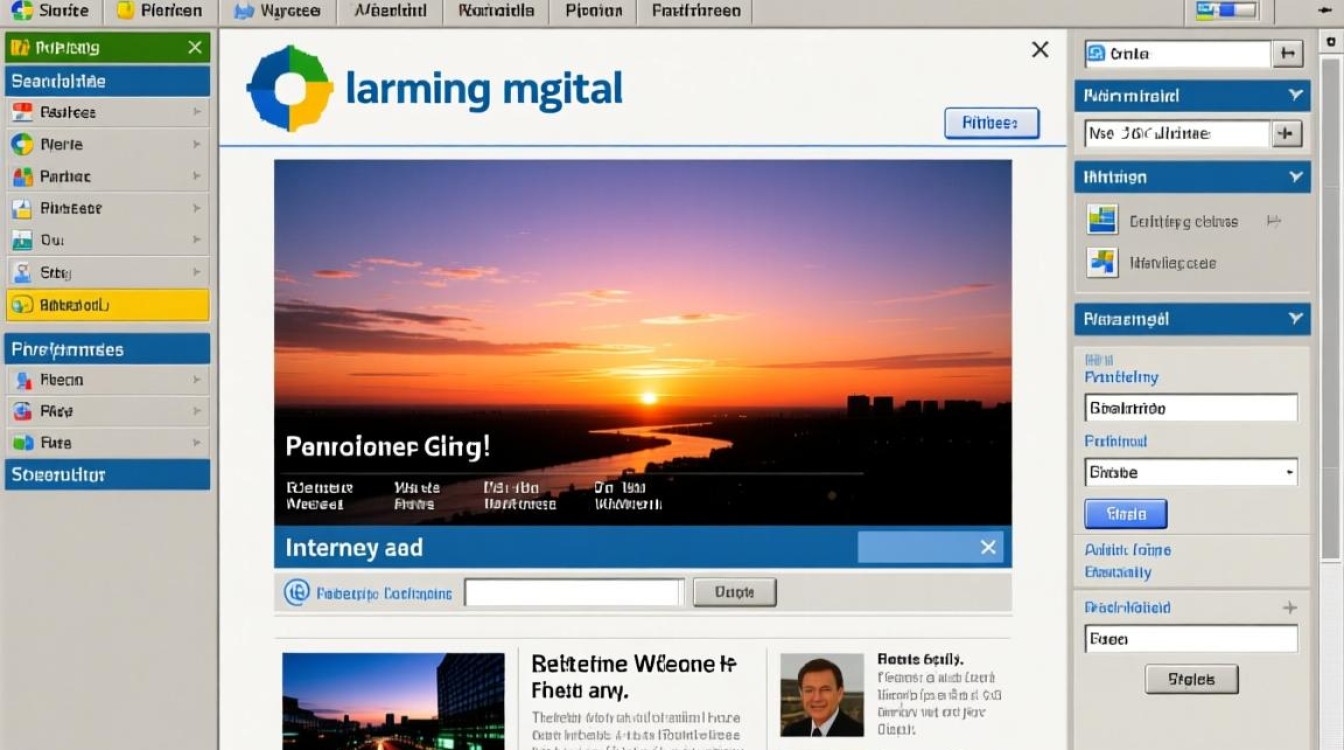Click the Ritibes button under the logo header
This screenshot has height=750, width=1344.
[x=991, y=123]
